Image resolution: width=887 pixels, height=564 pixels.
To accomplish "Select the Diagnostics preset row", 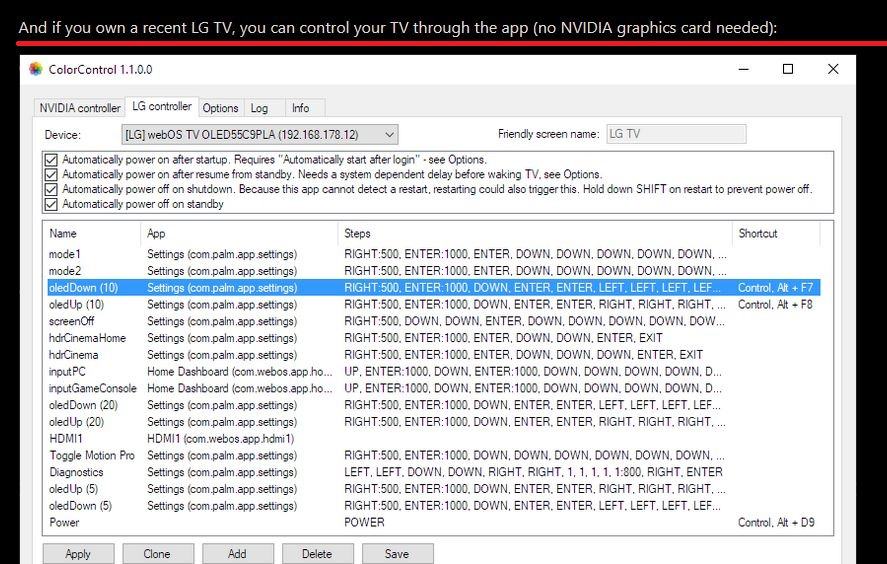I will [434, 472].
